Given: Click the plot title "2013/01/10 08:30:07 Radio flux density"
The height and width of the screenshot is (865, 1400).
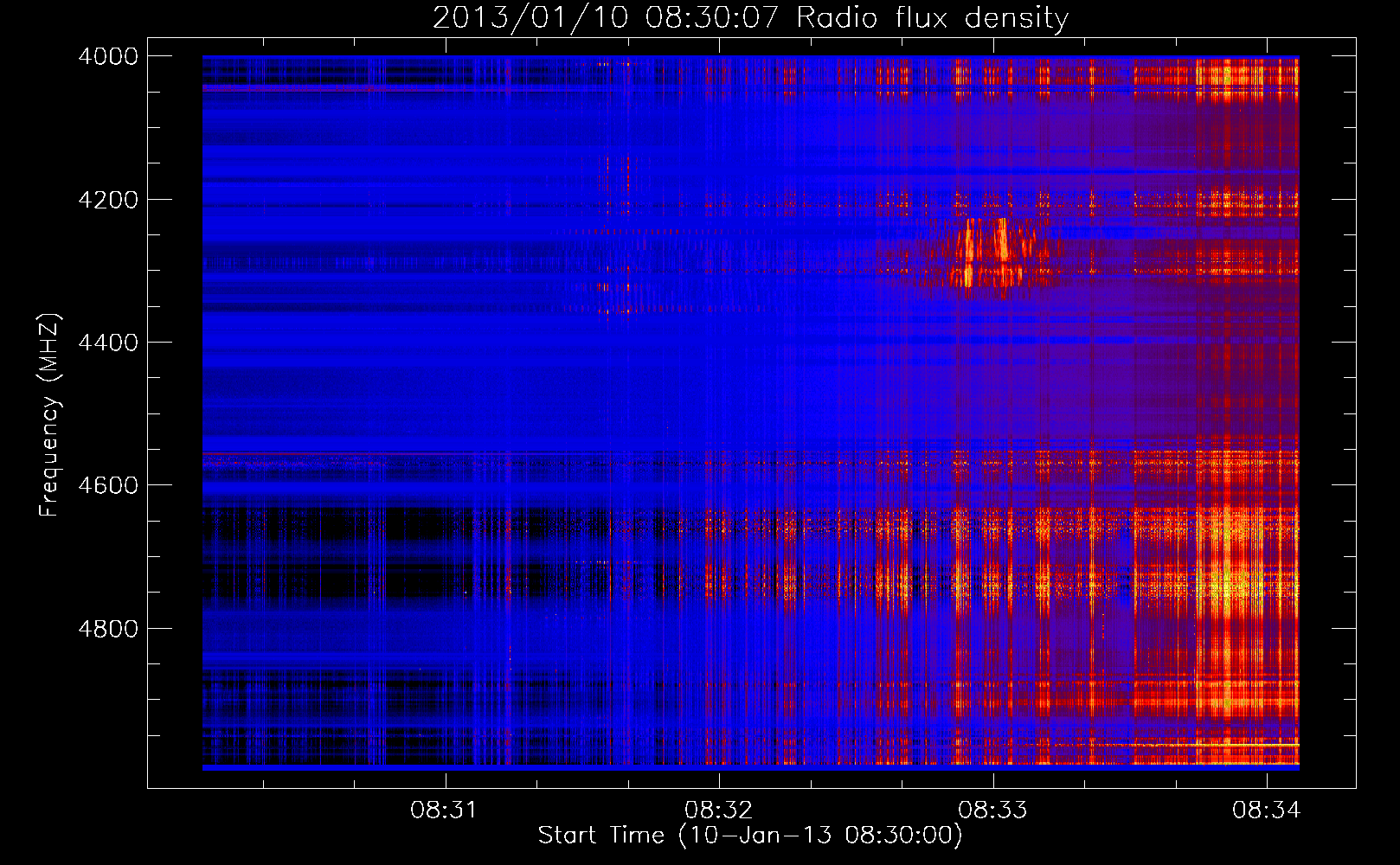Looking at the screenshot, I should click(x=750, y=17).
